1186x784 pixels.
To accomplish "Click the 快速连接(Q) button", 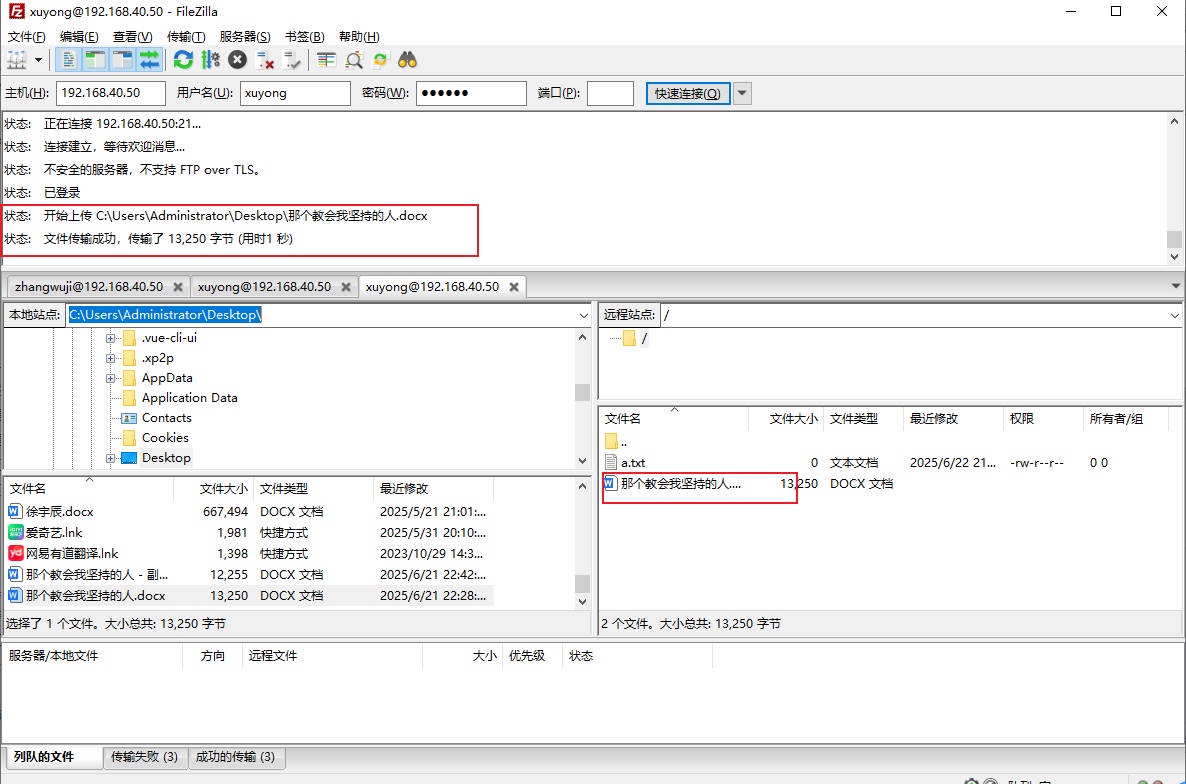I will [687, 93].
